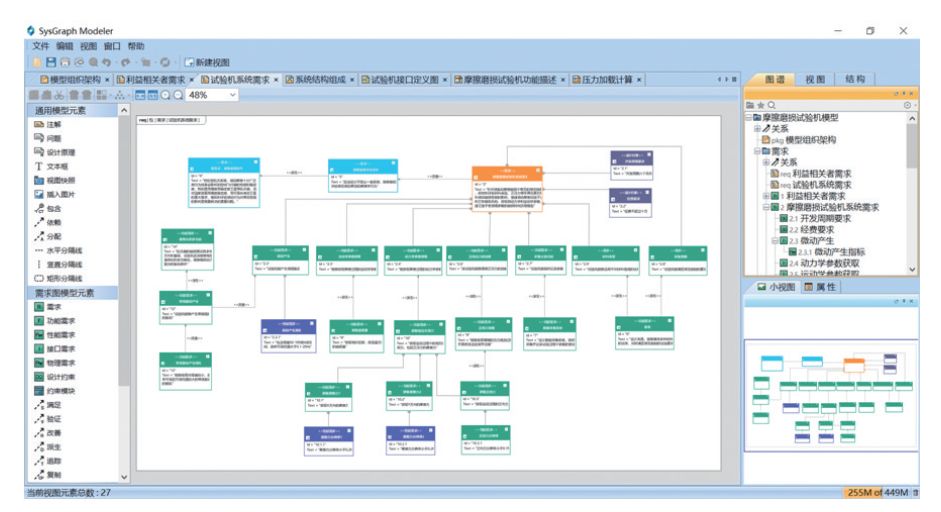Select the 约束模块 constraint block tool
The width and height of the screenshot is (941, 512).
pyautogui.click(x=55, y=391)
